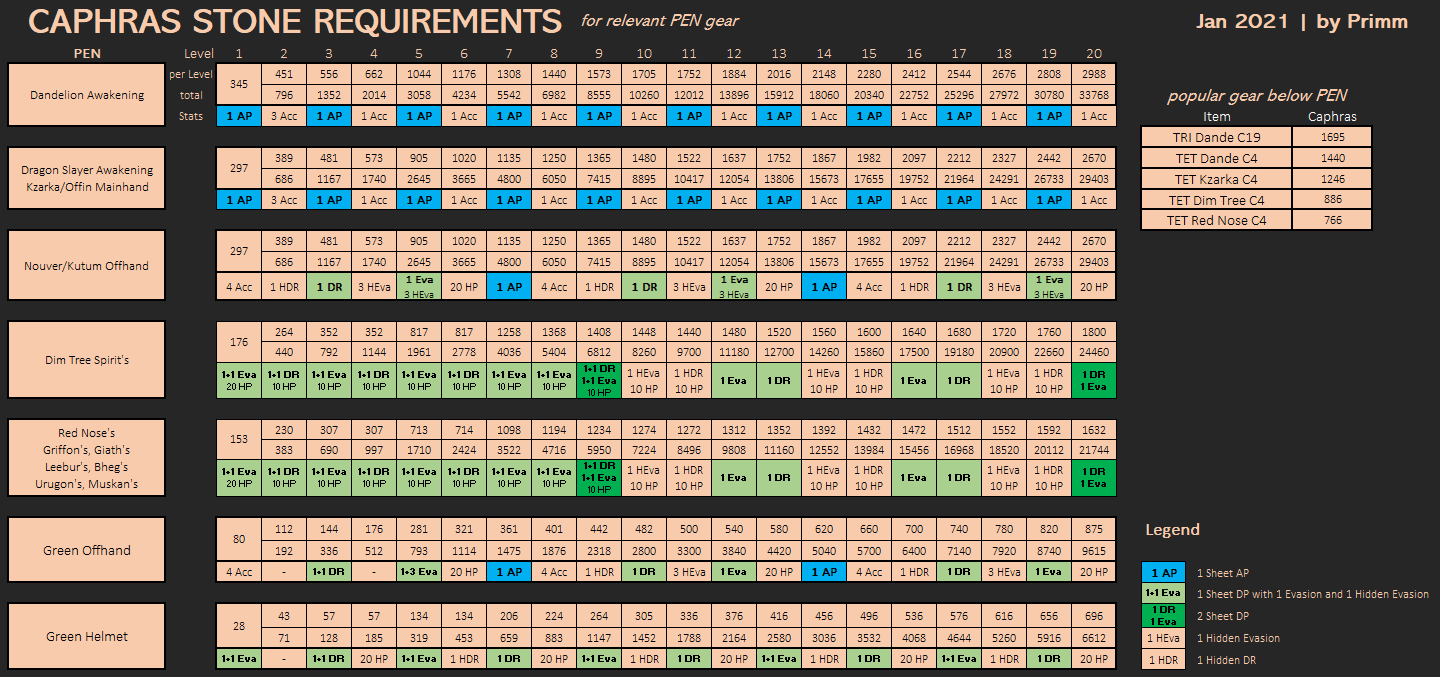The width and height of the screenshot is (1440, 677).
Task: Click the PEN column header
Action: 87,53
